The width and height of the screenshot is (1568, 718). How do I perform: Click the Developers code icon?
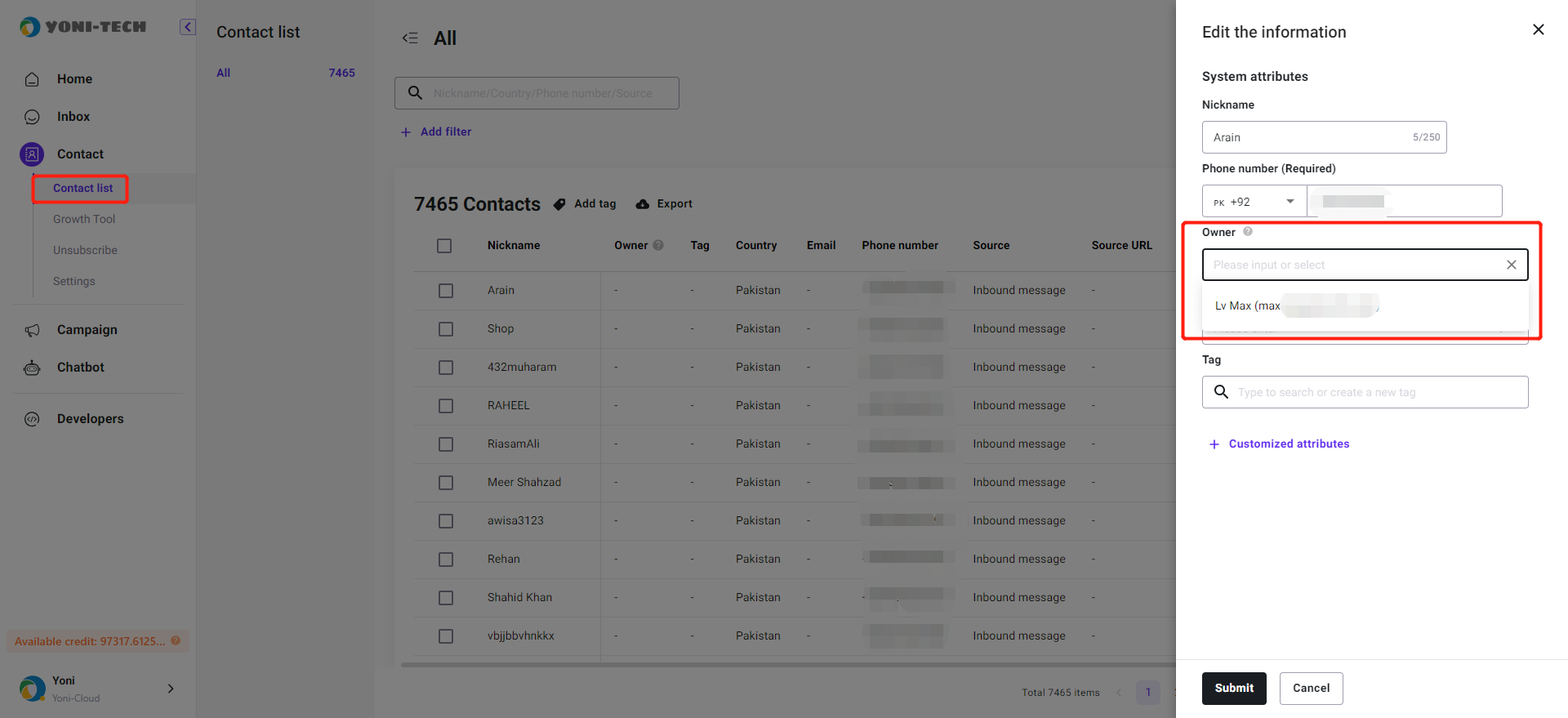[x=32, y=419]
